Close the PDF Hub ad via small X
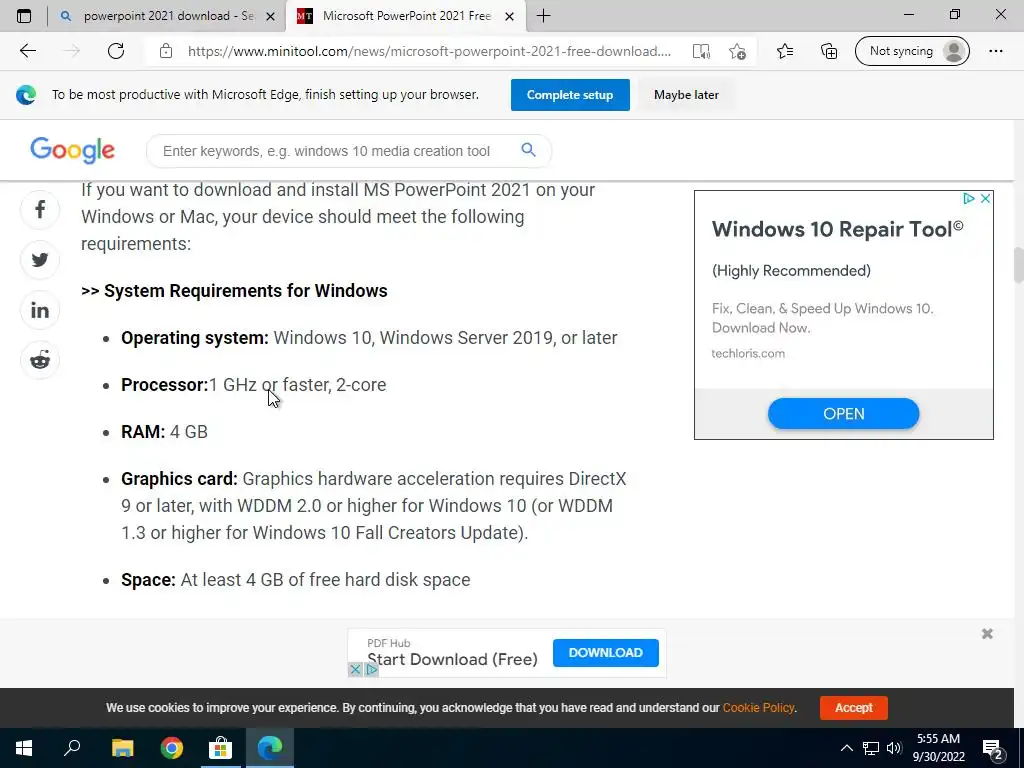Image resolution: width=1024 pixels, height=768 pixels. coord(355,669)
